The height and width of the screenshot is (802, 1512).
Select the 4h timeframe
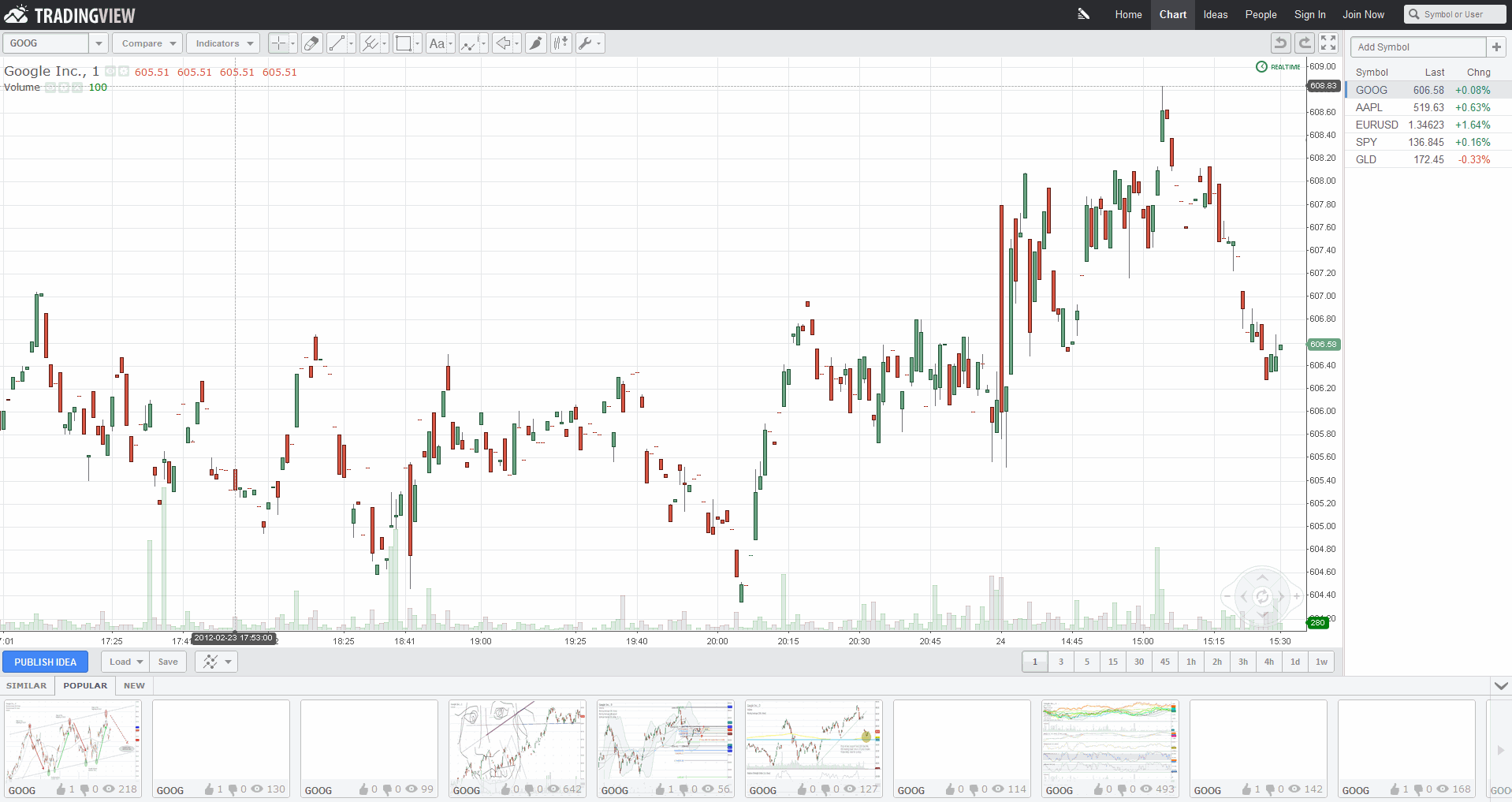click(1269, 662)
